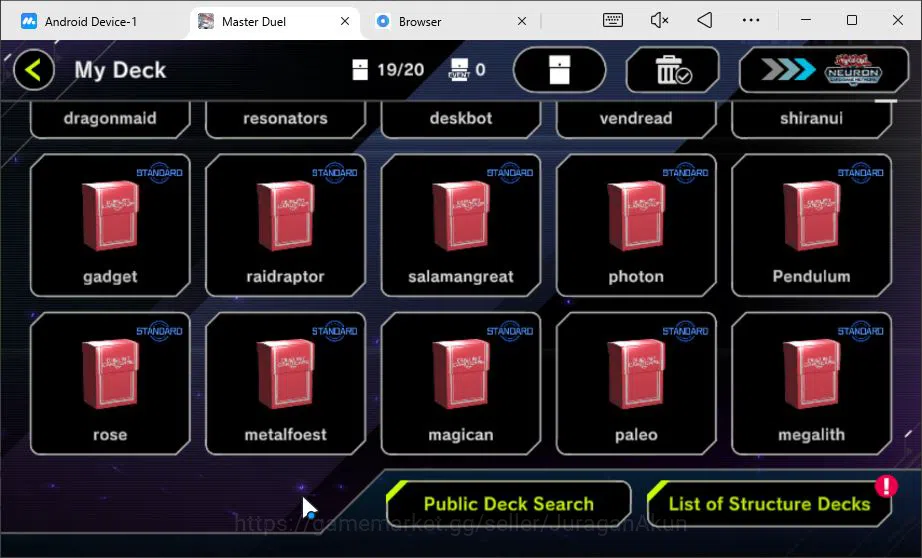922x558 pixels.
Task: Click the event deck count indicator
Action: coord(467,70)
